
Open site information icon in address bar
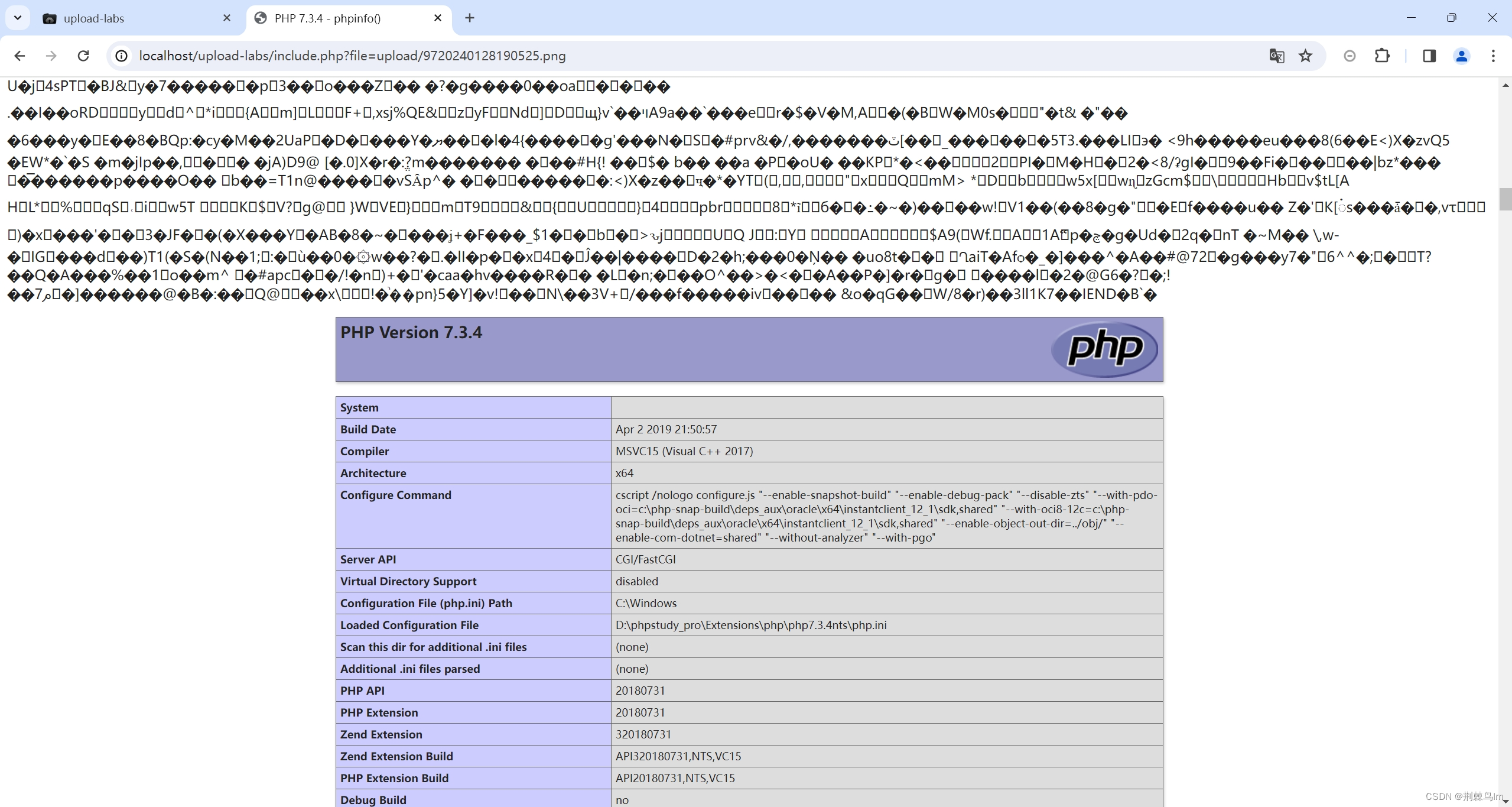[x=121, y=56]
